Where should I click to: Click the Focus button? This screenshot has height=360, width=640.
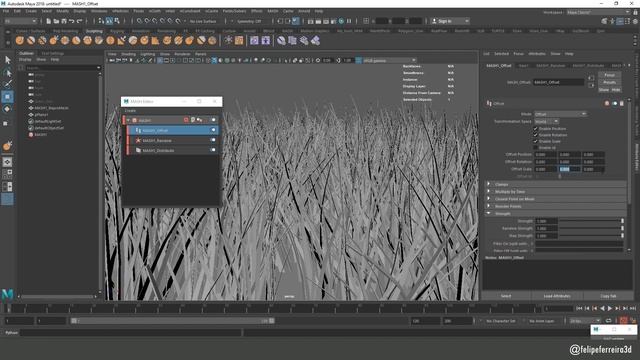coord(609,75)
